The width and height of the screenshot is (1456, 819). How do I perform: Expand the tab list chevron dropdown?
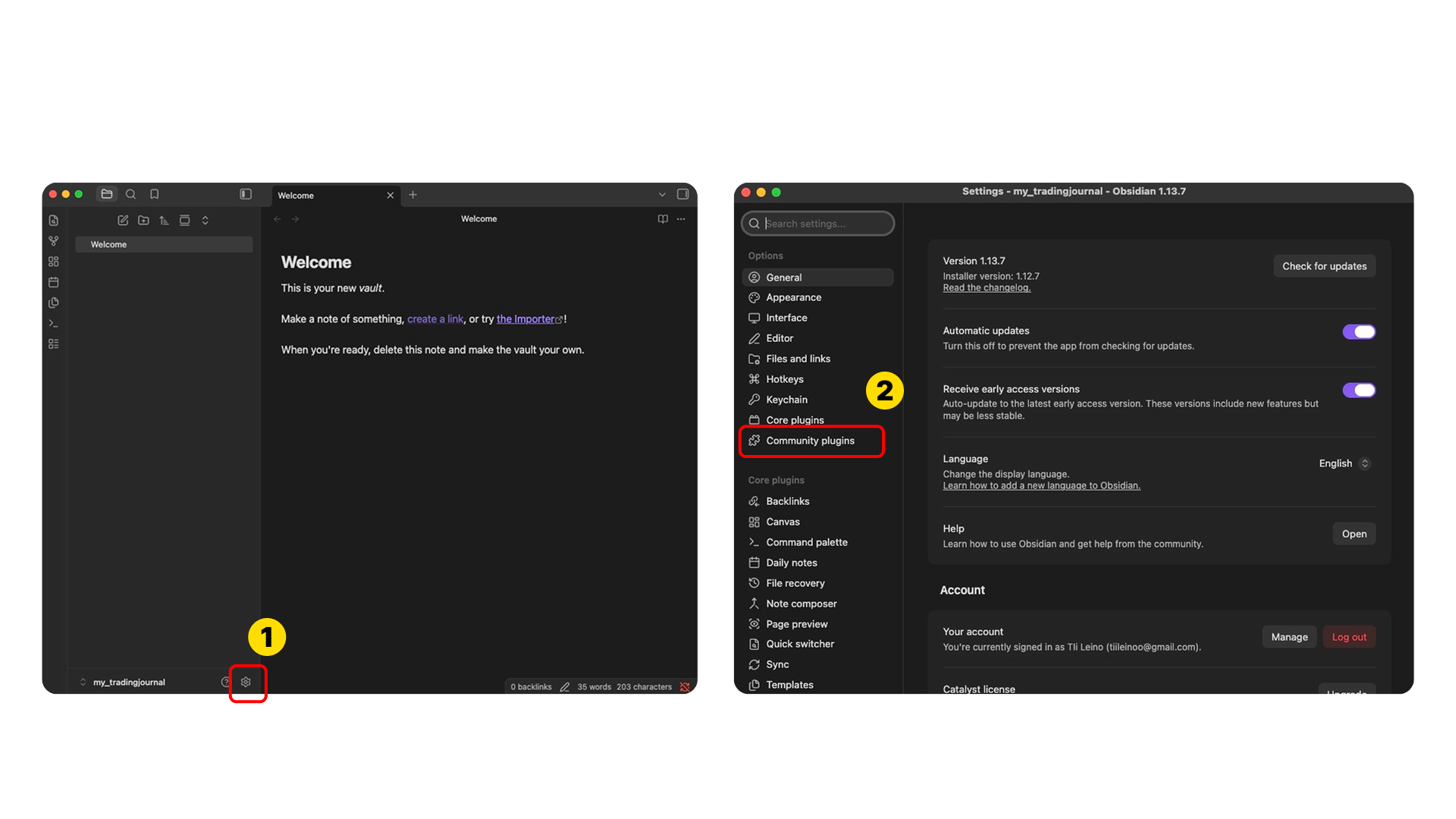[662, 195]
